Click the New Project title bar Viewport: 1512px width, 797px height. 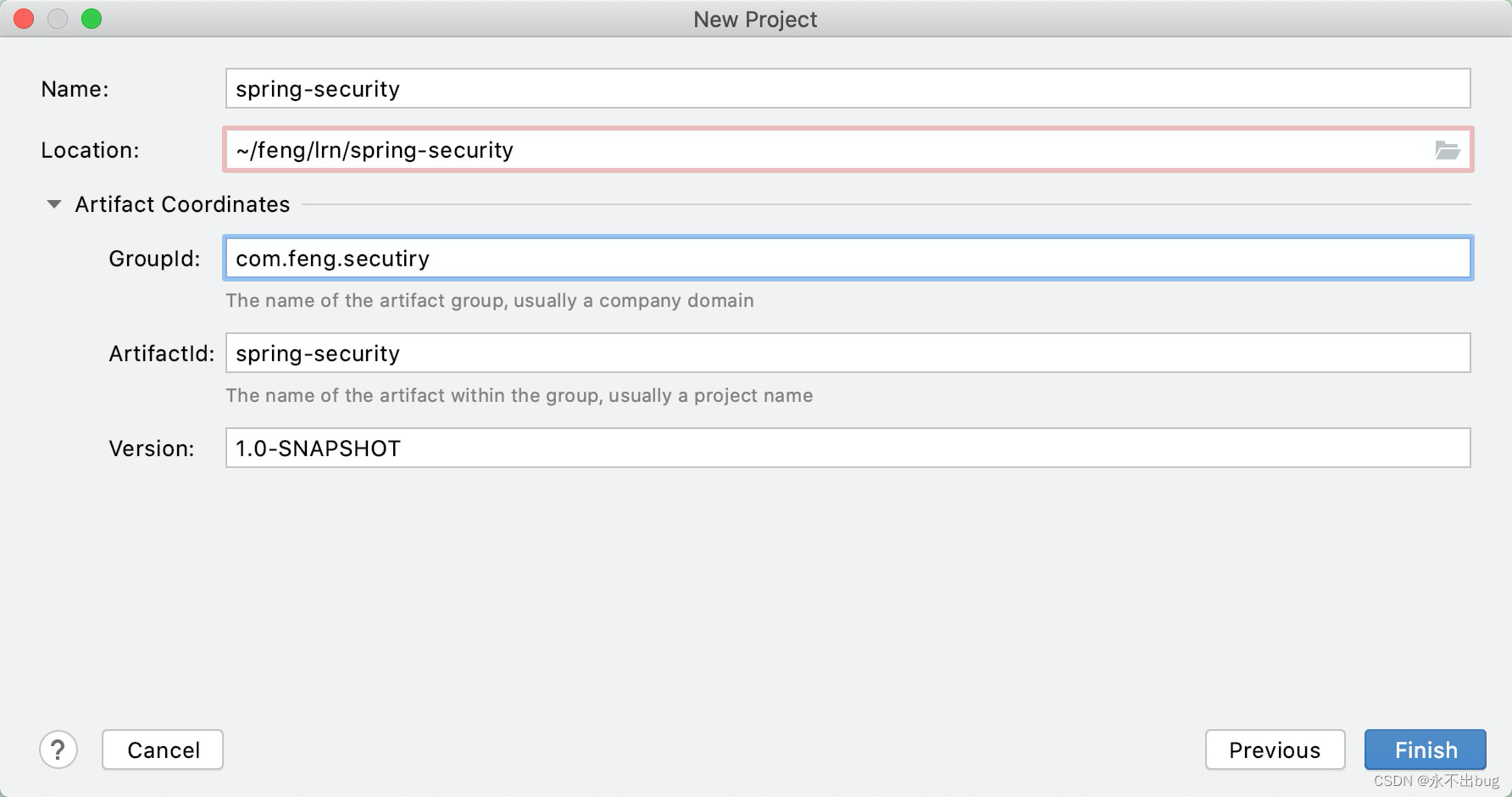pyautogui.click(x=753, y=19)
